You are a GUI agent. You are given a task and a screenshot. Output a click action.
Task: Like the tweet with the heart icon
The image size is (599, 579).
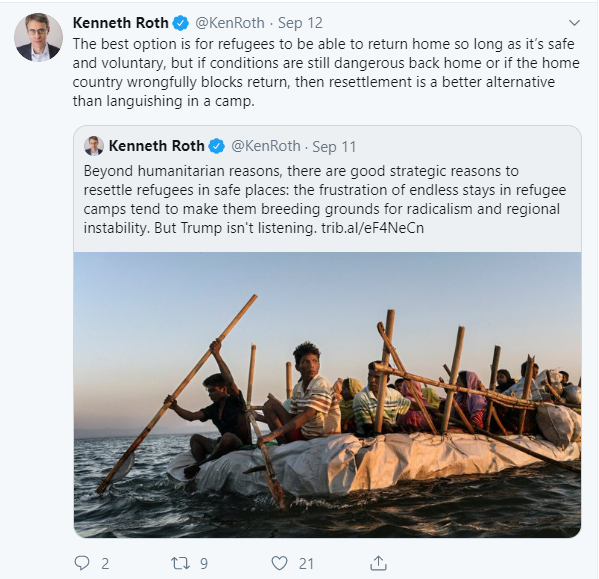tap(279, 563)
